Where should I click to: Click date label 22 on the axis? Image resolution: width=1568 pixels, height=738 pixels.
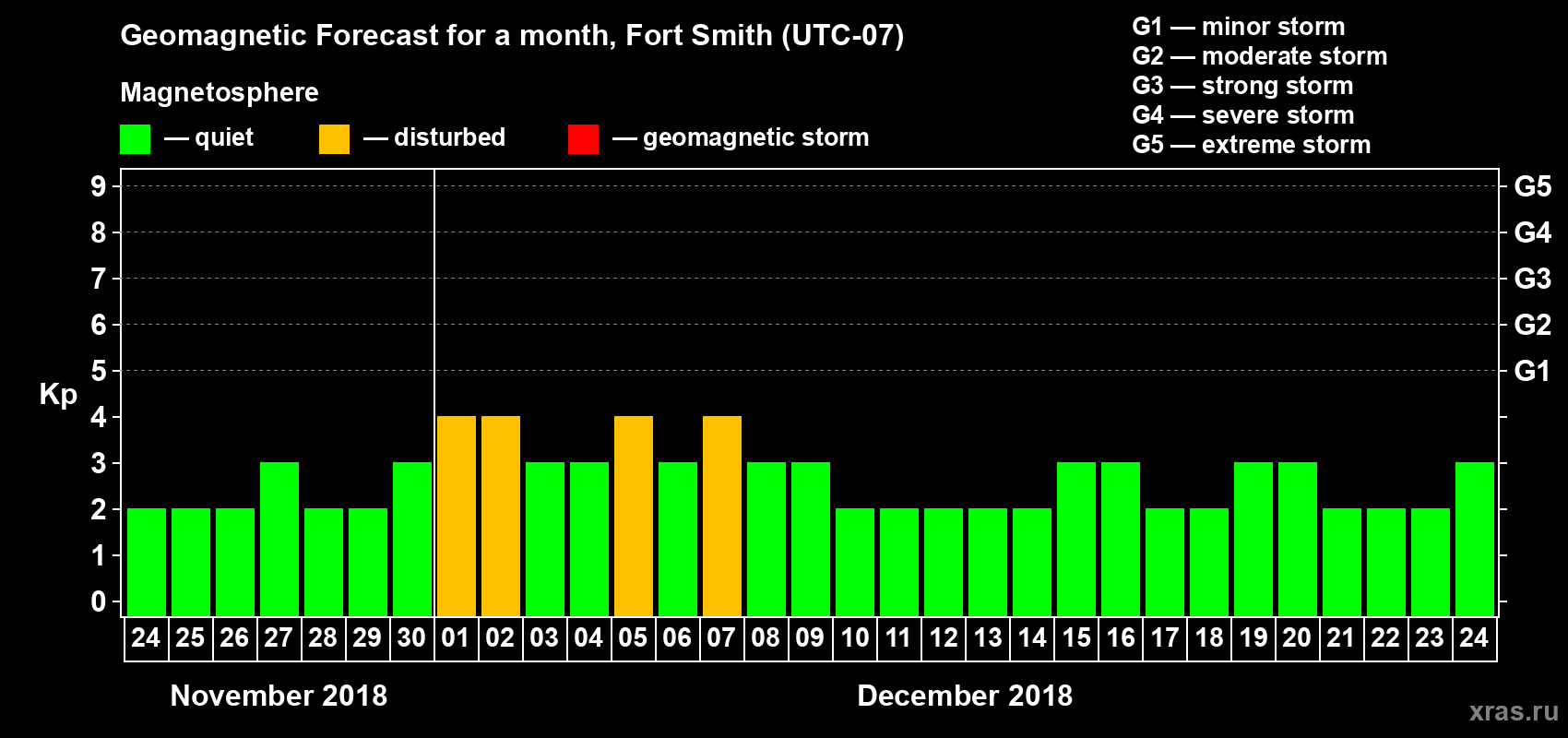[1385, 637]
